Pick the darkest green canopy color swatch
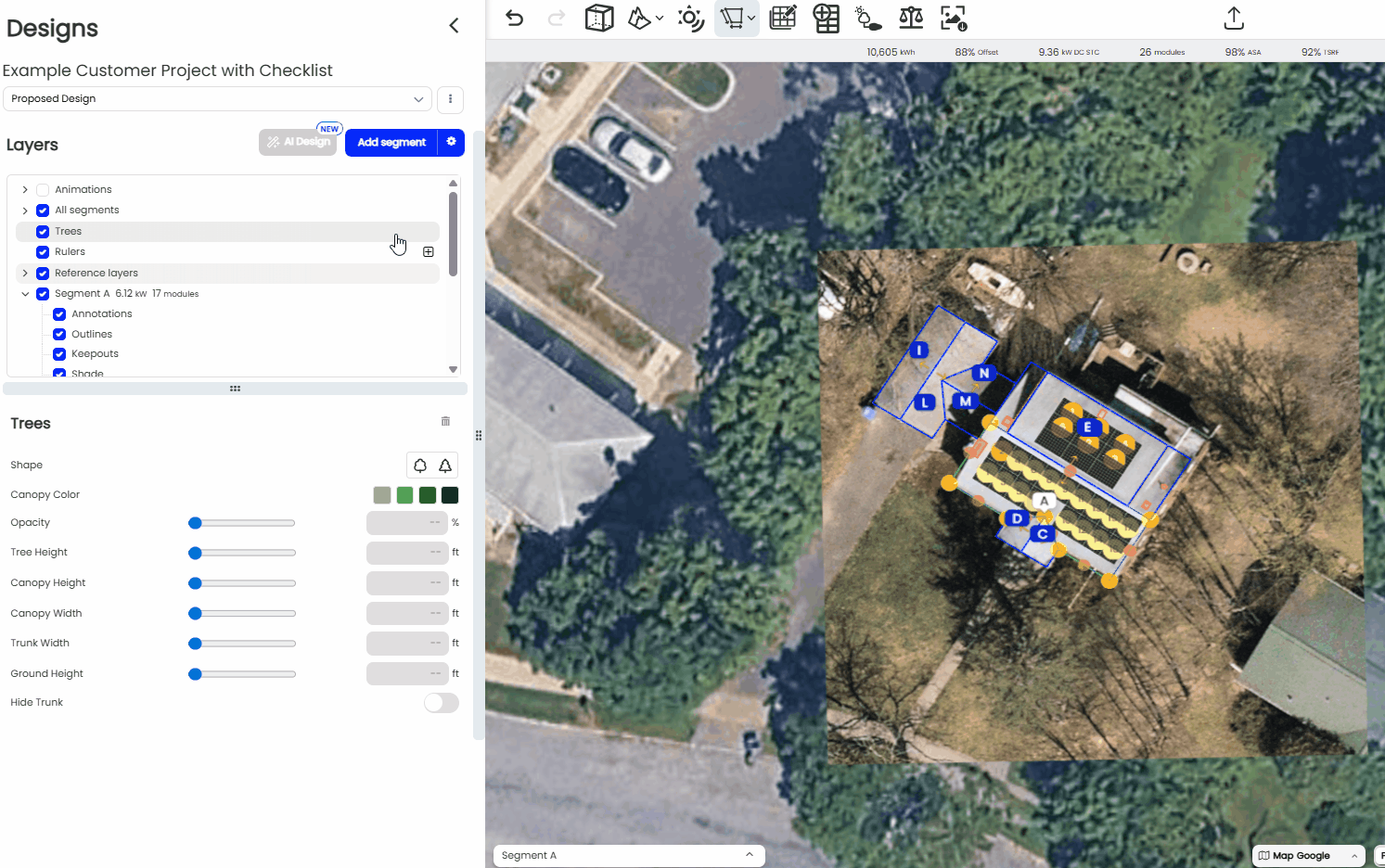Viewport: 1385px width, 868px height. [x=450, y=495]
